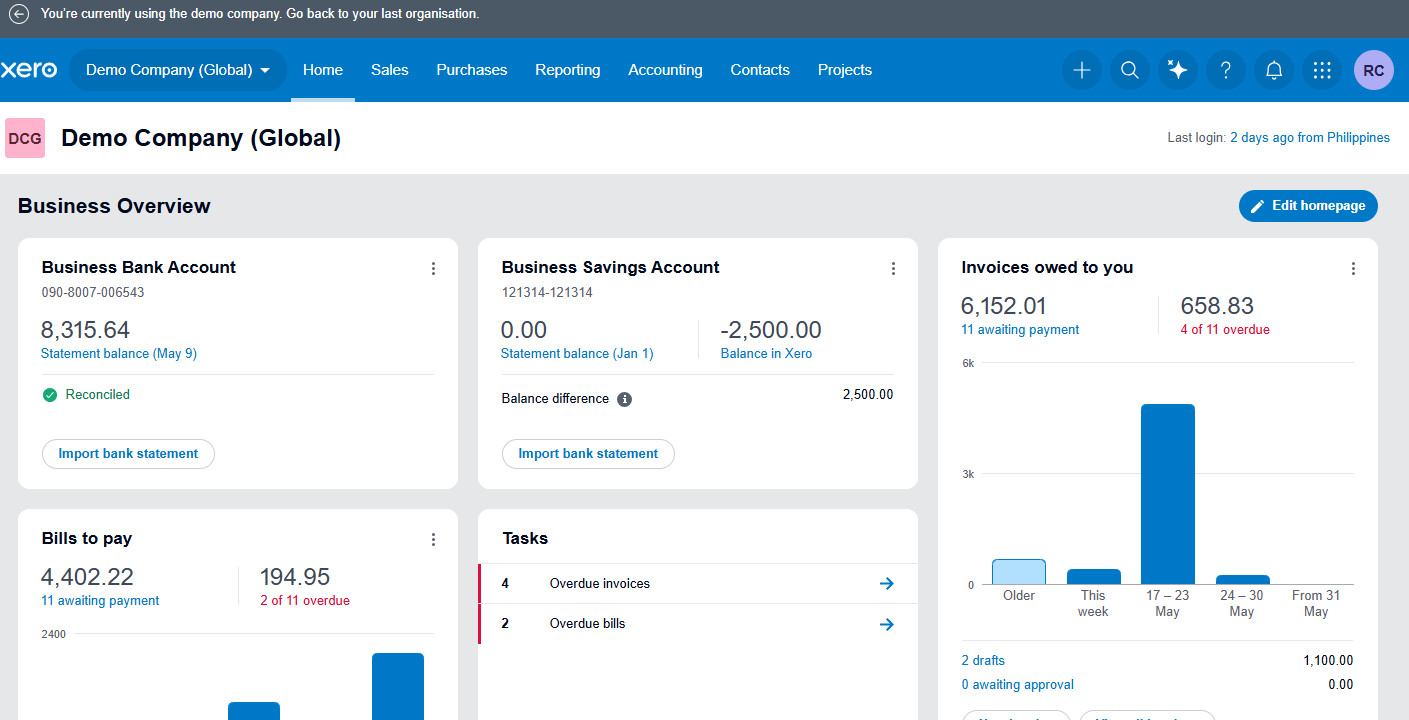Screen dimensions: 1409x720
Task: Click the back arrow in demo banner
Action: point(19,14)
